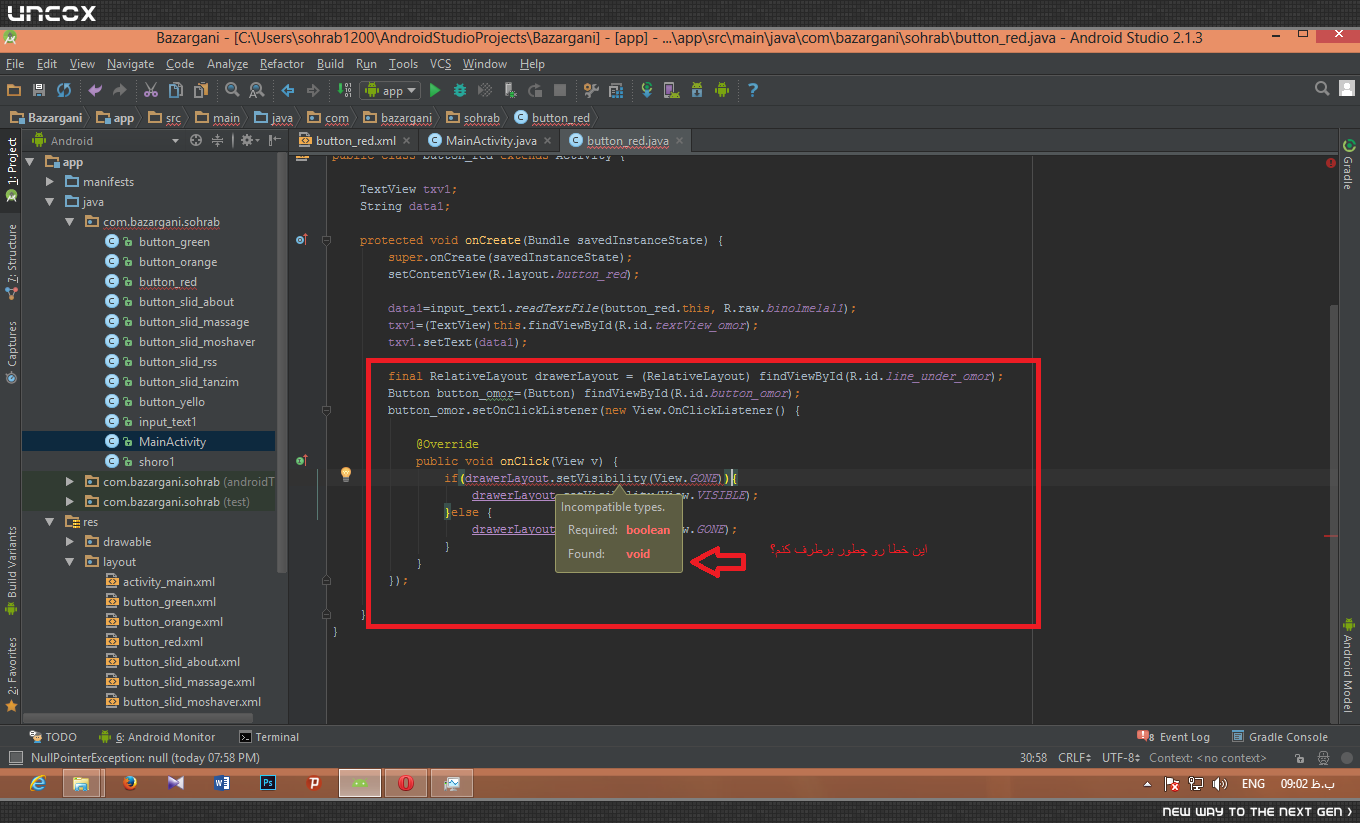Open Project panel settings gear
1360x823 pixels.
(248, 141)
